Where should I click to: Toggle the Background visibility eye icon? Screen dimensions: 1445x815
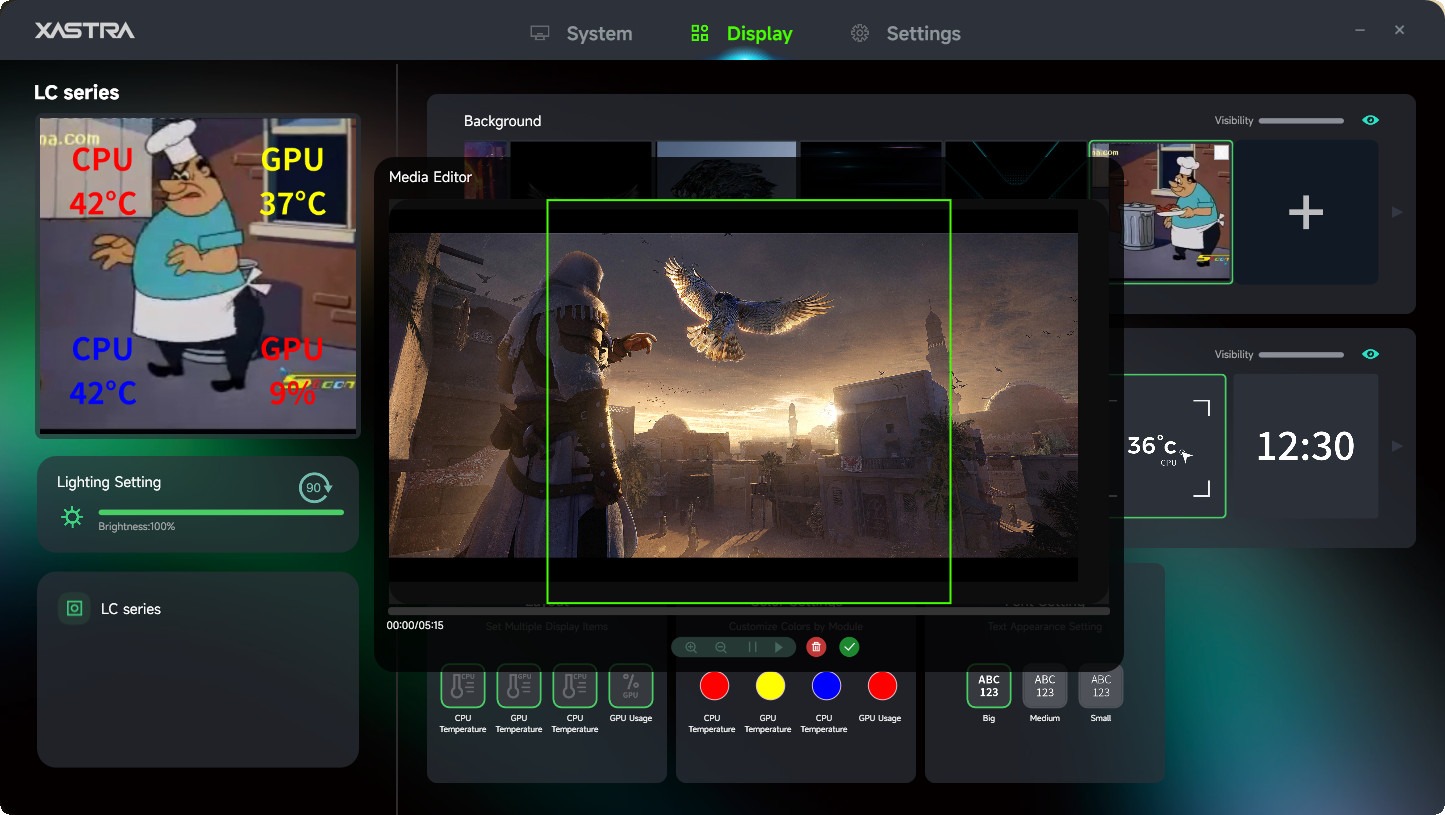pos(1370,120)
